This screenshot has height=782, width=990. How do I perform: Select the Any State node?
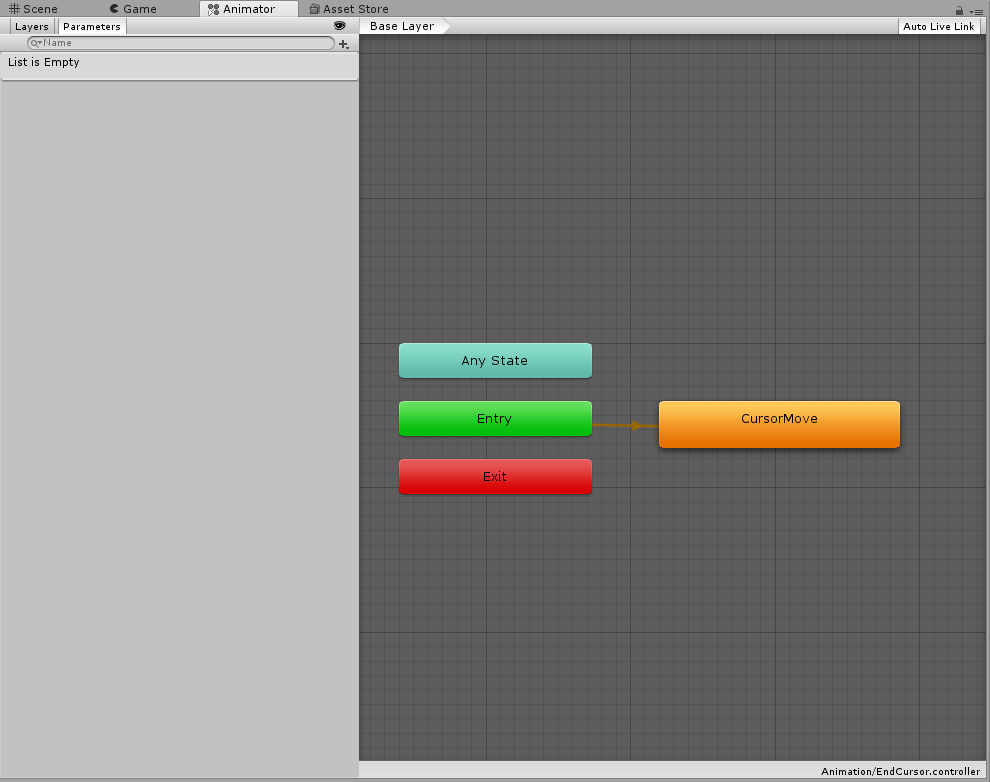[495, 361]
